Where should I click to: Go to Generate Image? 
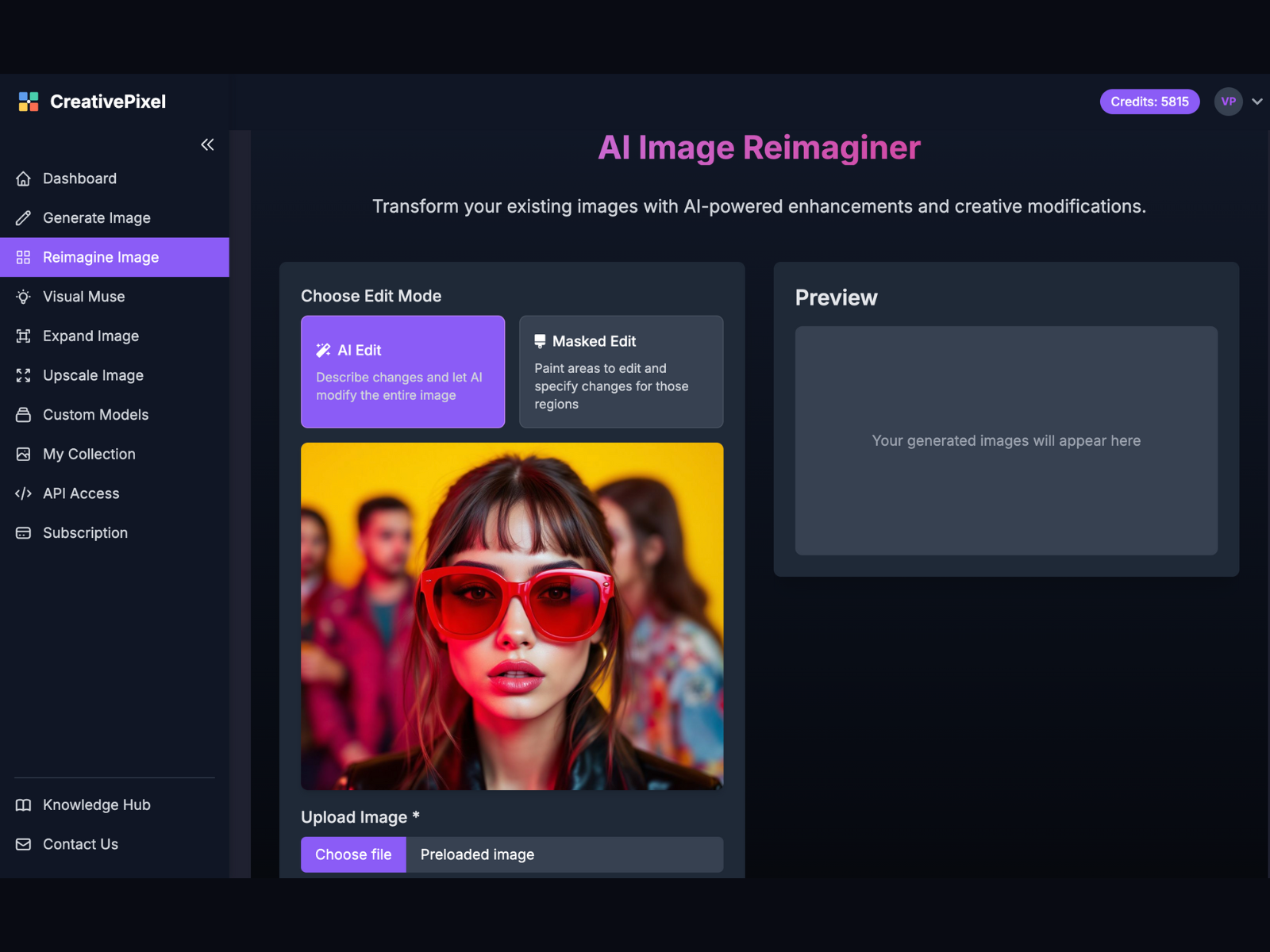tap(114, 218)
